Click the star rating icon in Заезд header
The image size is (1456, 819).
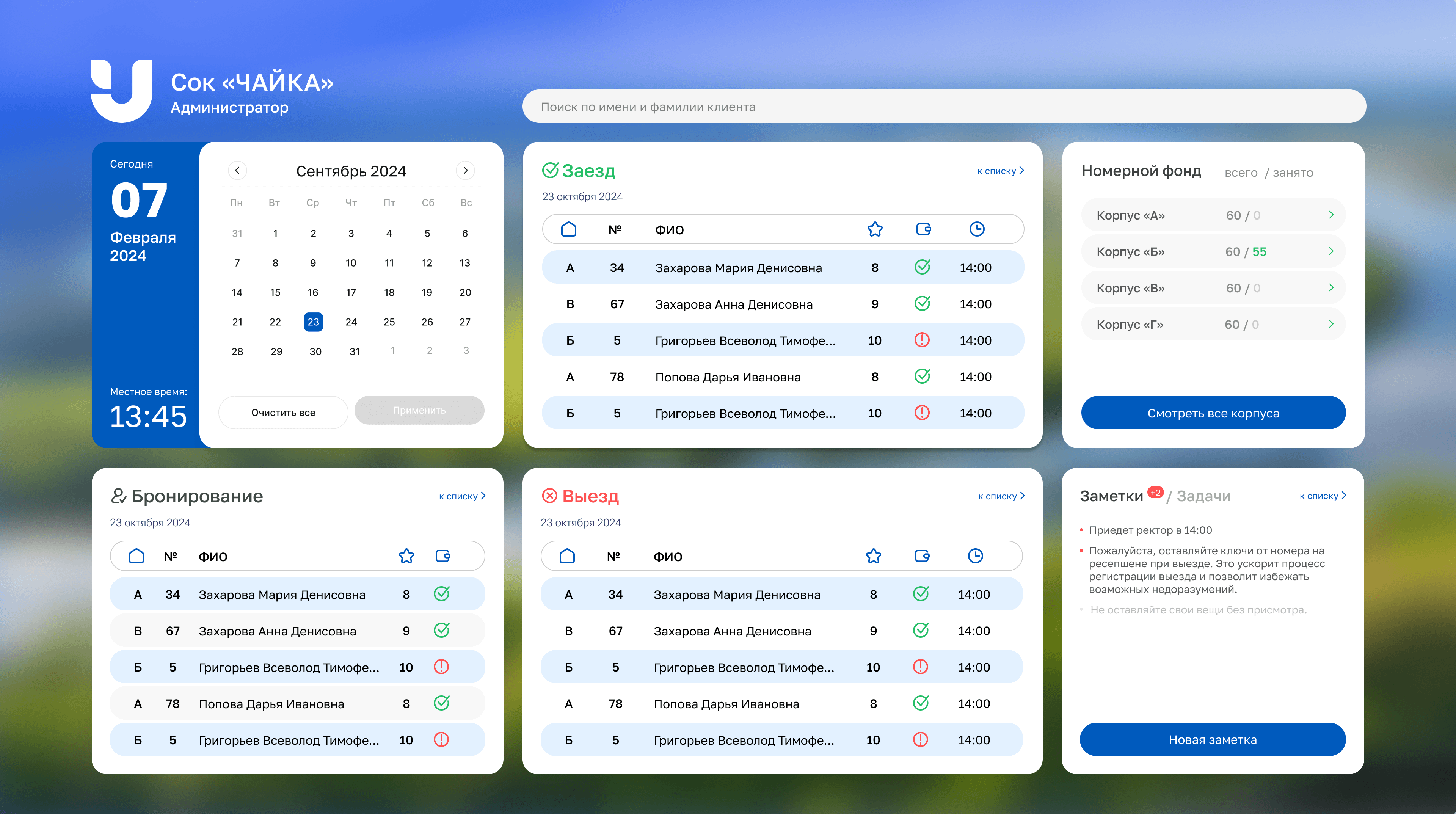(x=874, y=229)
